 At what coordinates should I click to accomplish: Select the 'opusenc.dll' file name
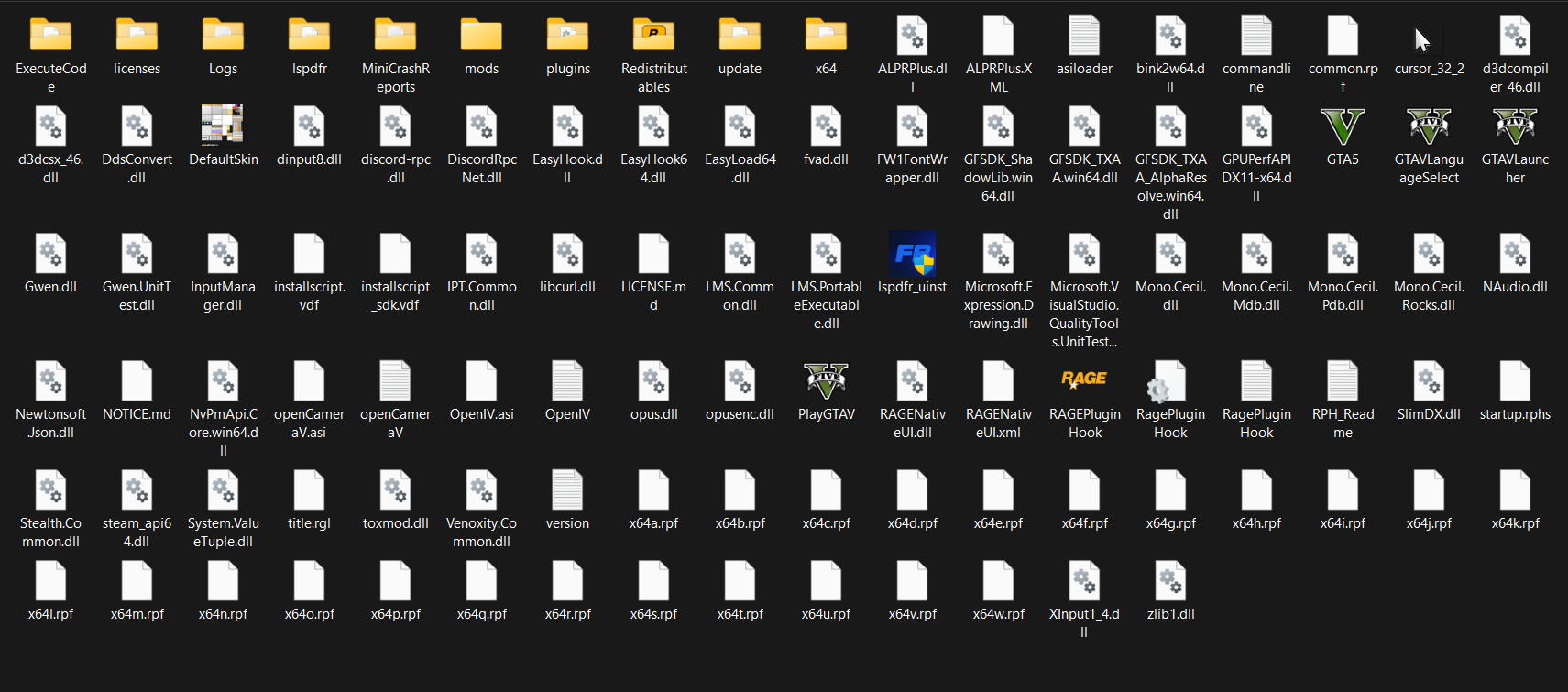pos(740,414)
